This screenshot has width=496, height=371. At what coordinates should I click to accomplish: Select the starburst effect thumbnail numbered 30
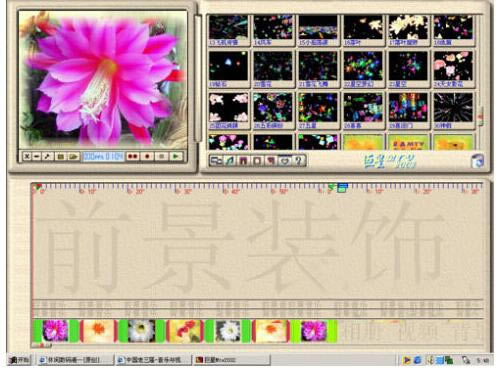click(x=453, y=111)
